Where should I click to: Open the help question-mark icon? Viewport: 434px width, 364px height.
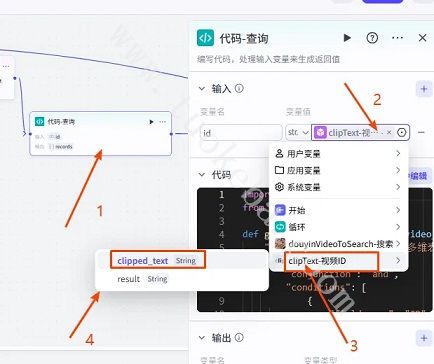[x=372, y=38]
